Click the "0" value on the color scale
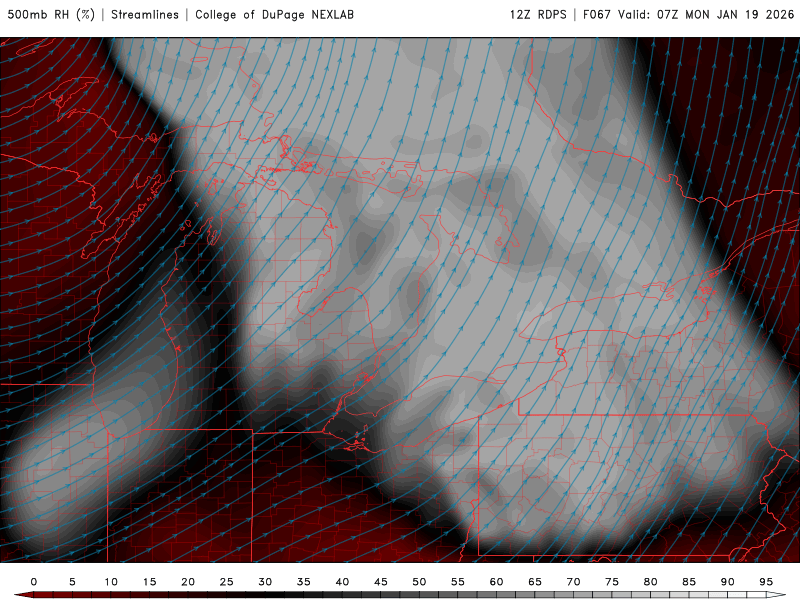Image resolution: width=800 pixels, height=600 pixels. (x=34, y=582)
